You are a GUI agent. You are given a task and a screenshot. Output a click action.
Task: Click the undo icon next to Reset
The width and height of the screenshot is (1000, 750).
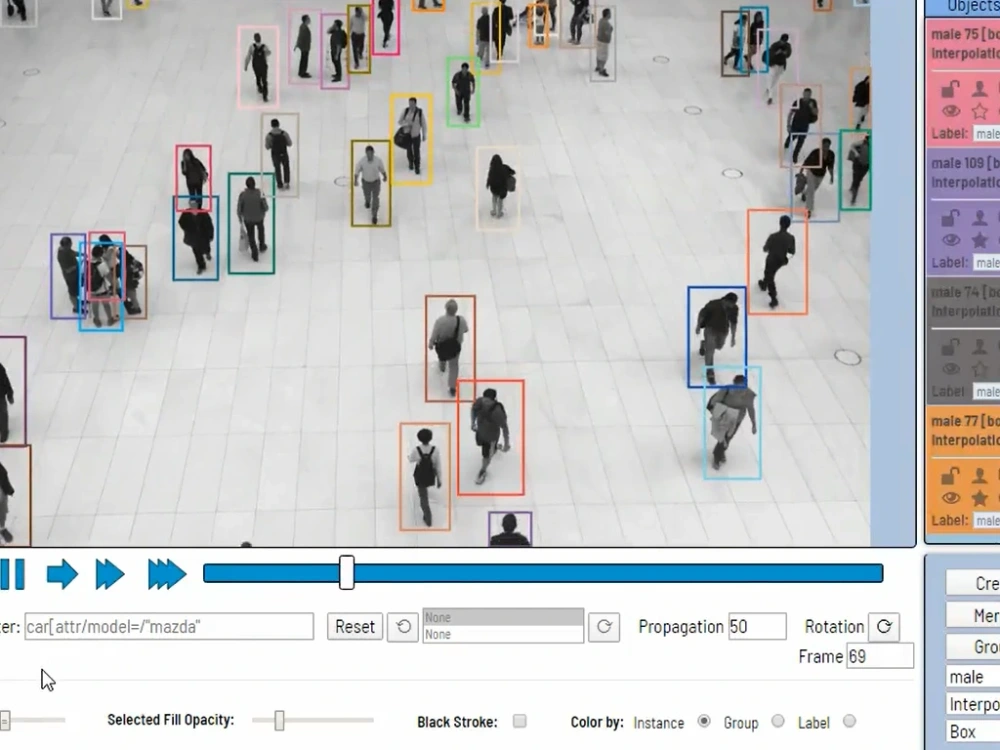(402, 626)
